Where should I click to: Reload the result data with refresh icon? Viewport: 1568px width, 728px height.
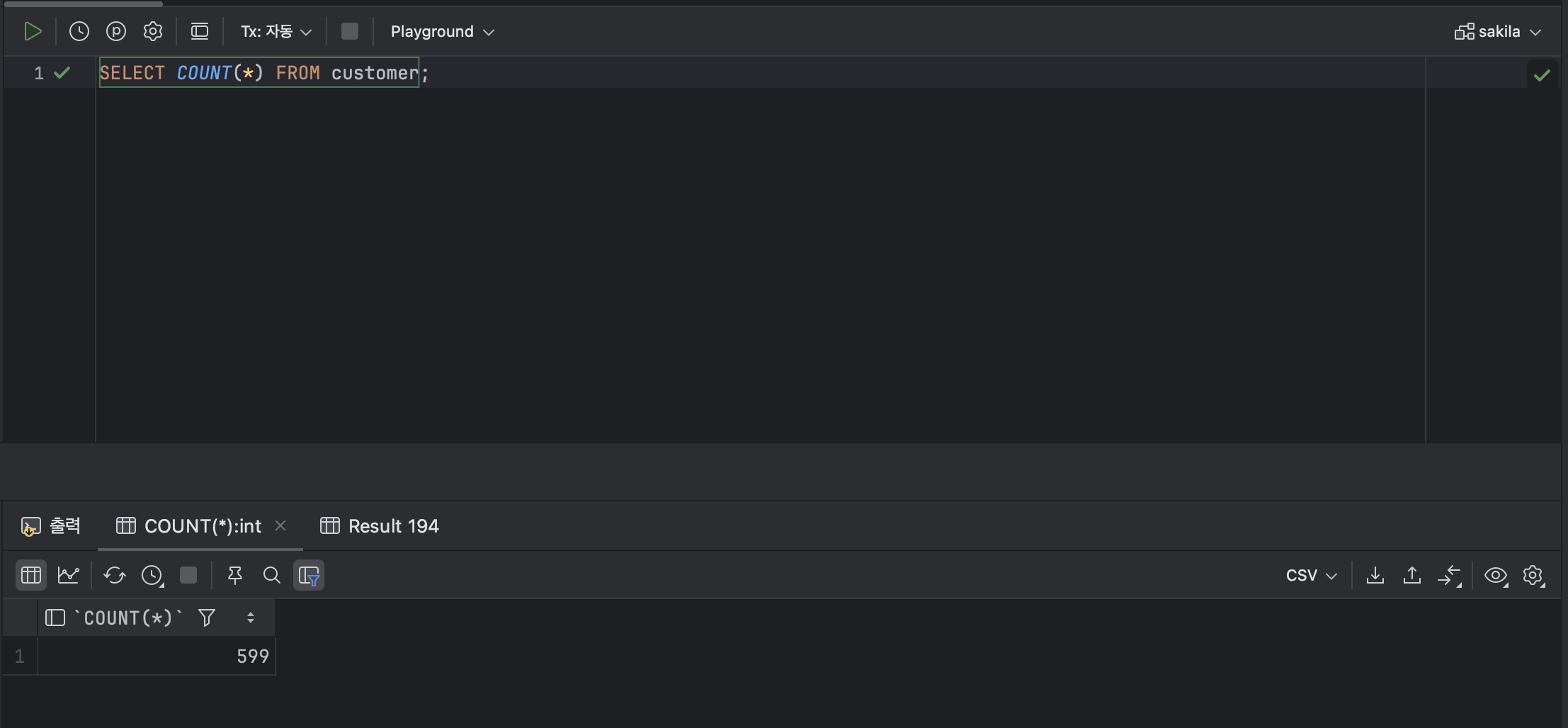point(115,575)
